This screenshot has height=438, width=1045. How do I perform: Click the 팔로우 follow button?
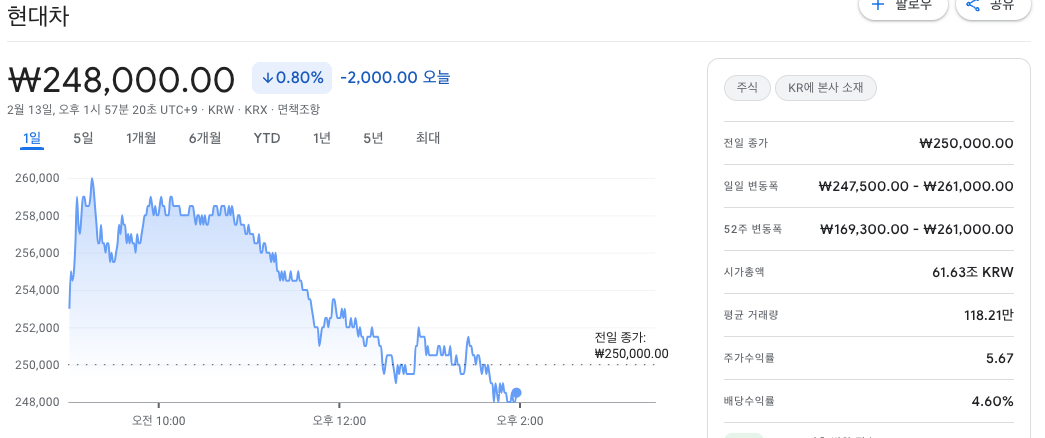coord(903,6)
